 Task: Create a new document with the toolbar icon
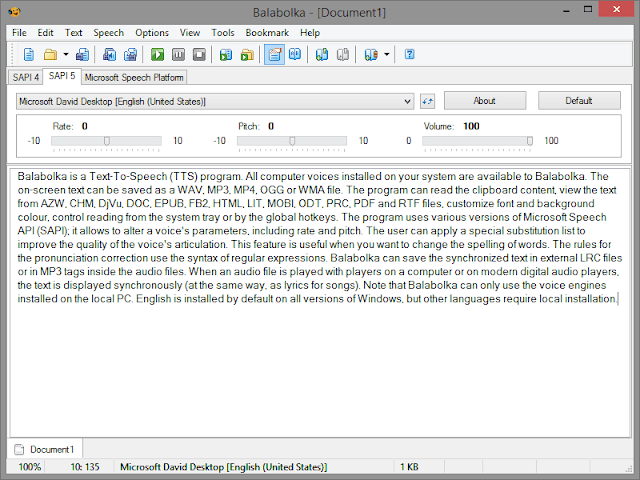coord(29,54)
